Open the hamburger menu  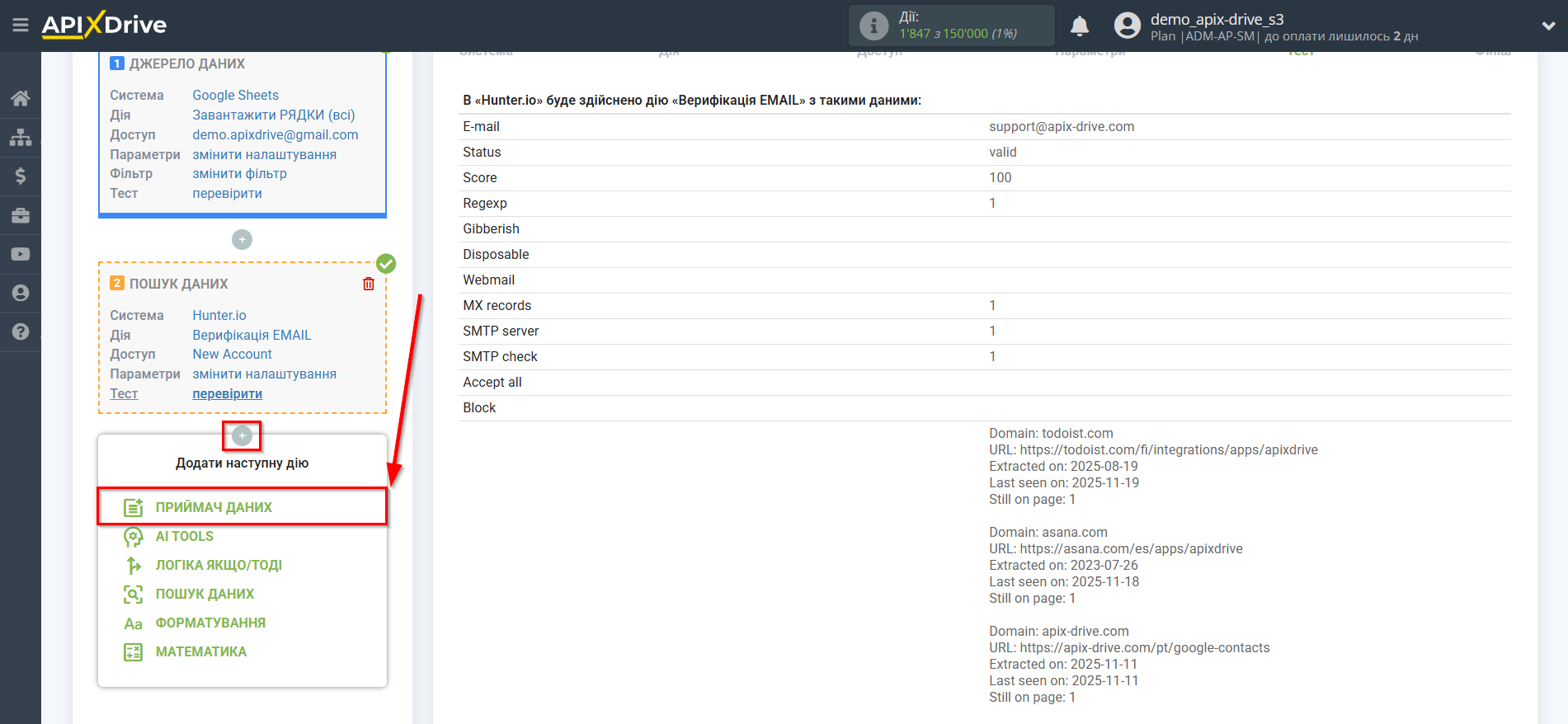click(x=21, y=26)
